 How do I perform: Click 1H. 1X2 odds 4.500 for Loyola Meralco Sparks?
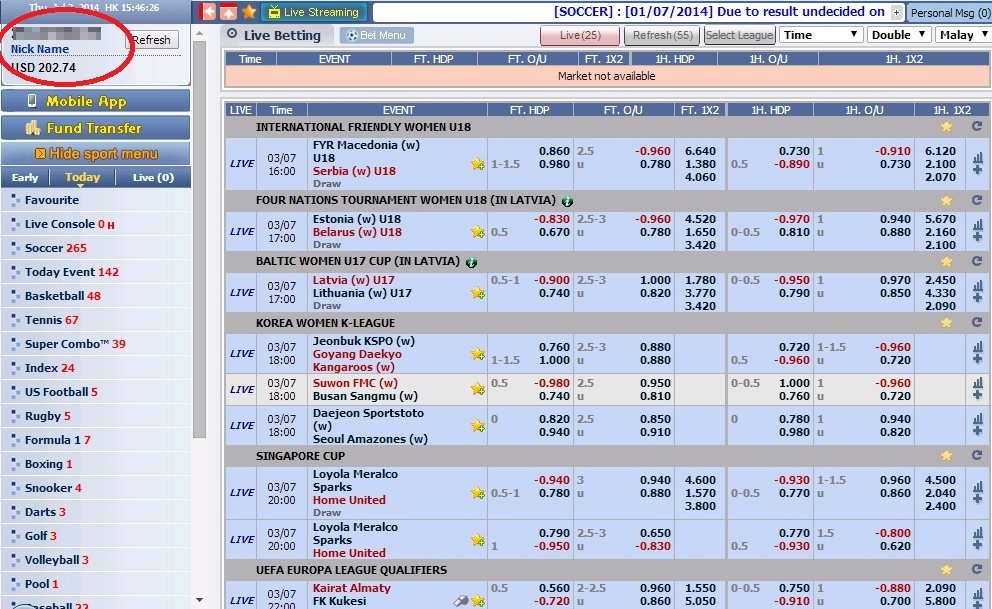pyautogui.click(x=940, y=480)
